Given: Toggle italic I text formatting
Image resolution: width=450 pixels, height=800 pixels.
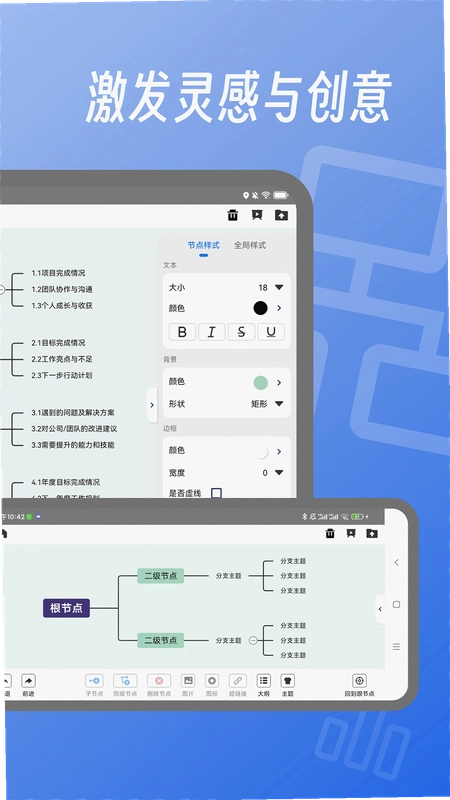Looking at the screenshot, I should (x=212, y=332).
